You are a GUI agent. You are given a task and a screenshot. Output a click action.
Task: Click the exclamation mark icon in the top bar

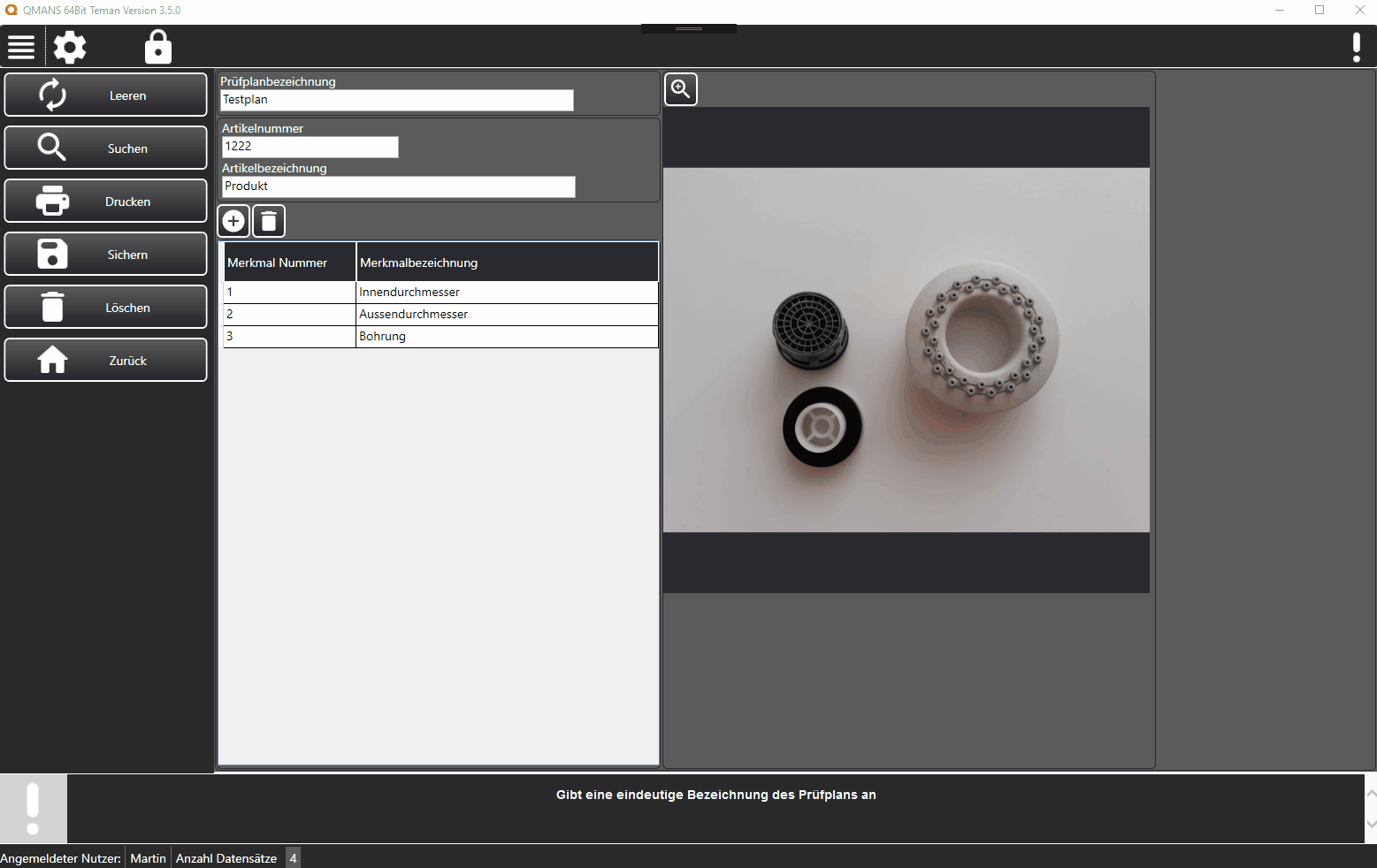pyautogui.click(x=1357, y=47)
